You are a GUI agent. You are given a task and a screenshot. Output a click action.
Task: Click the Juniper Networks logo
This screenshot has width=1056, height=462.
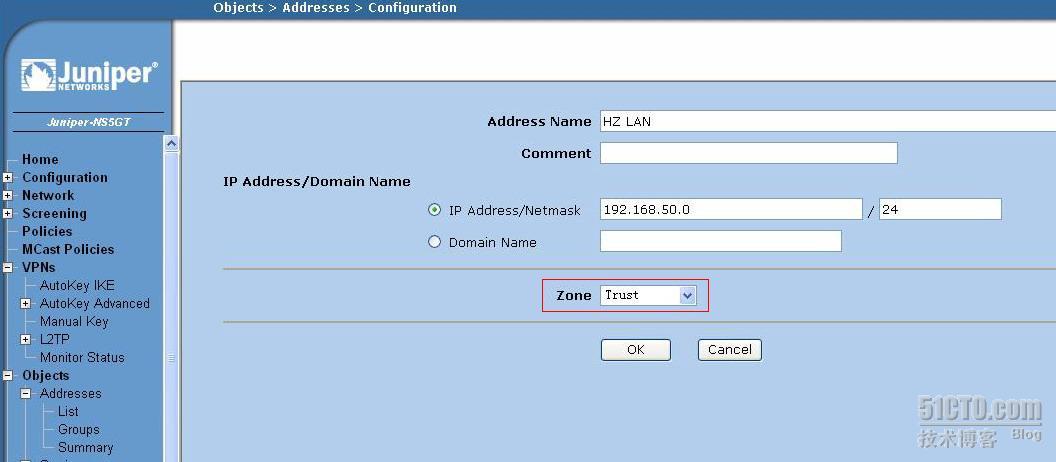(x=90, y=75)
